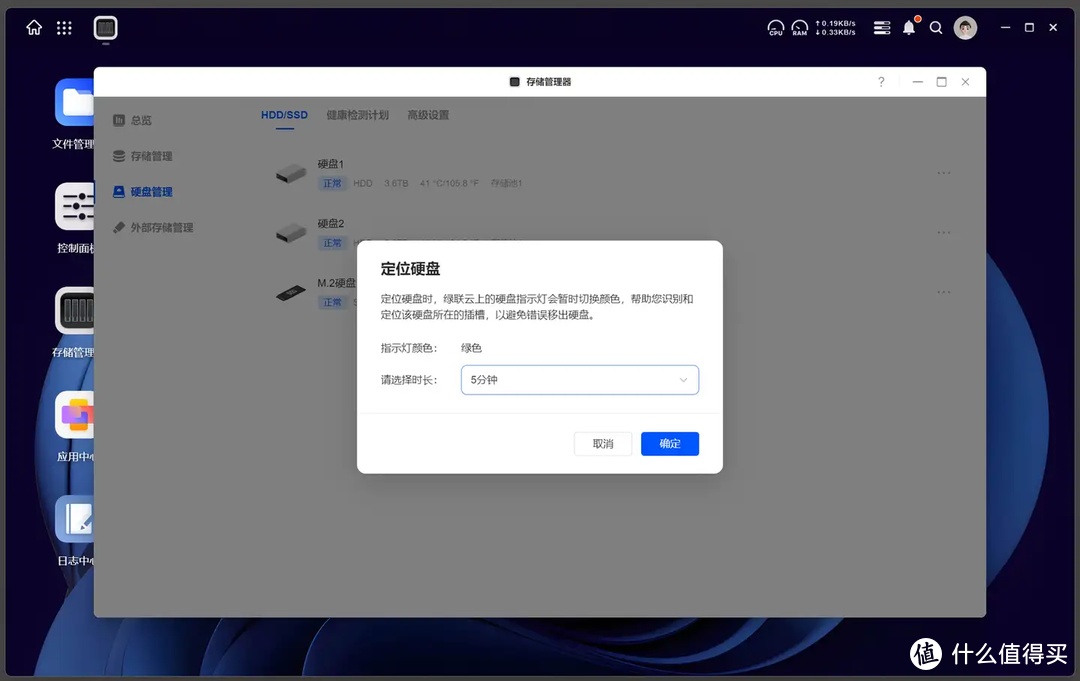
Task: Open the apps grid launcher beside home
Action: [x=63, y=28]
